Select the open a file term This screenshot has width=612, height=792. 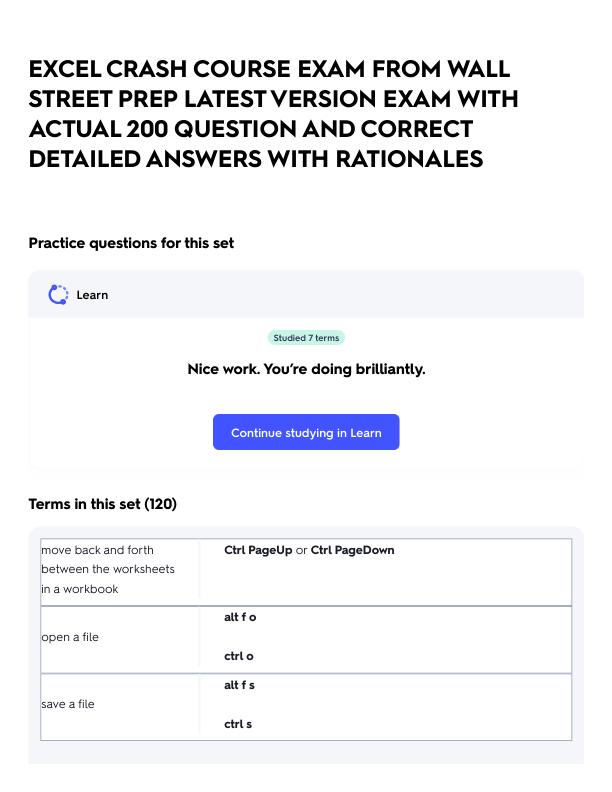click(70, 637)
